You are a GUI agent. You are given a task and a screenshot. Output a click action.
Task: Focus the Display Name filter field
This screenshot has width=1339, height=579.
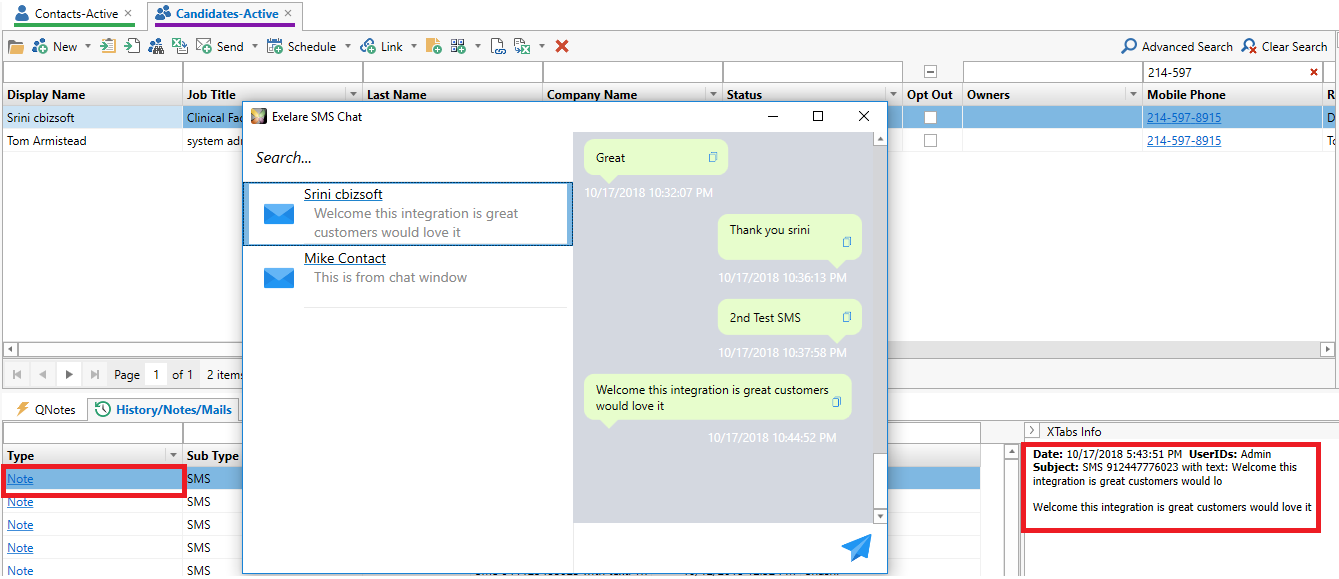point(92,72)
